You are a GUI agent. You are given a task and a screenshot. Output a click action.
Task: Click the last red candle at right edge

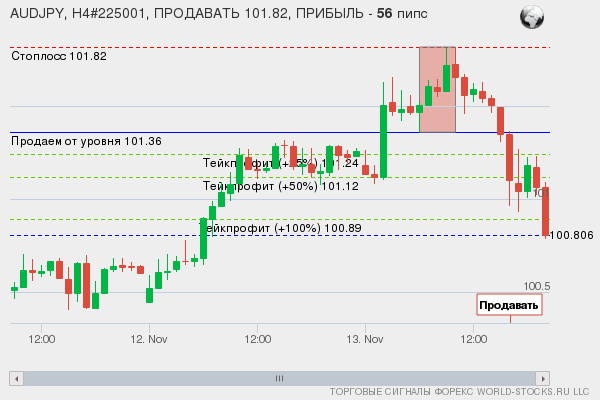[x=546, y=210]
